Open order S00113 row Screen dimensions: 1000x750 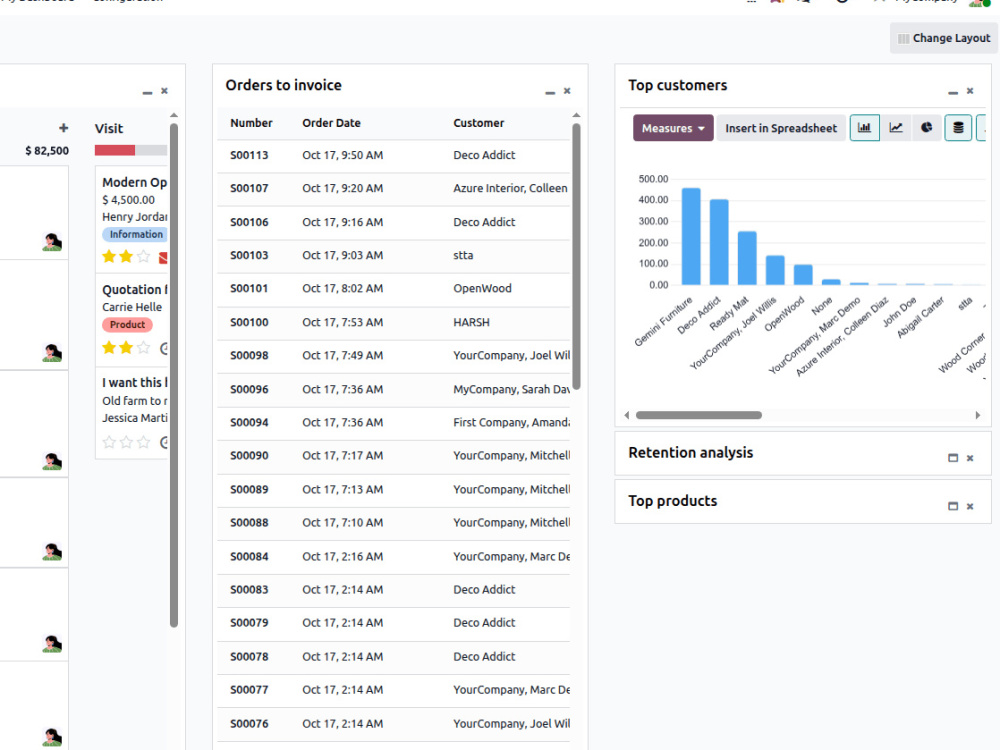tap(393, 156)
